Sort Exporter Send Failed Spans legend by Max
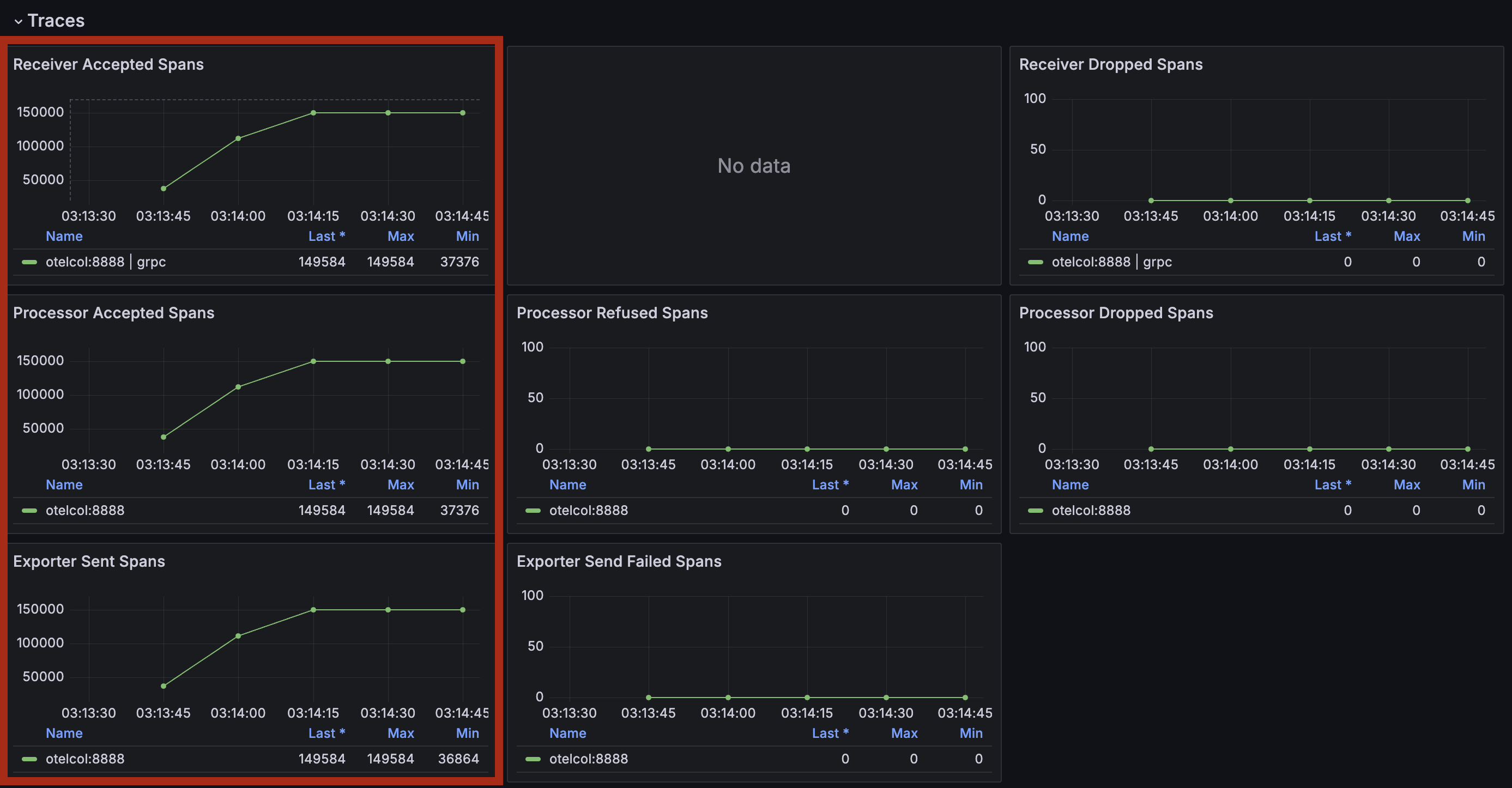Viewport: 1512px width, 788px height. point(904,734)
